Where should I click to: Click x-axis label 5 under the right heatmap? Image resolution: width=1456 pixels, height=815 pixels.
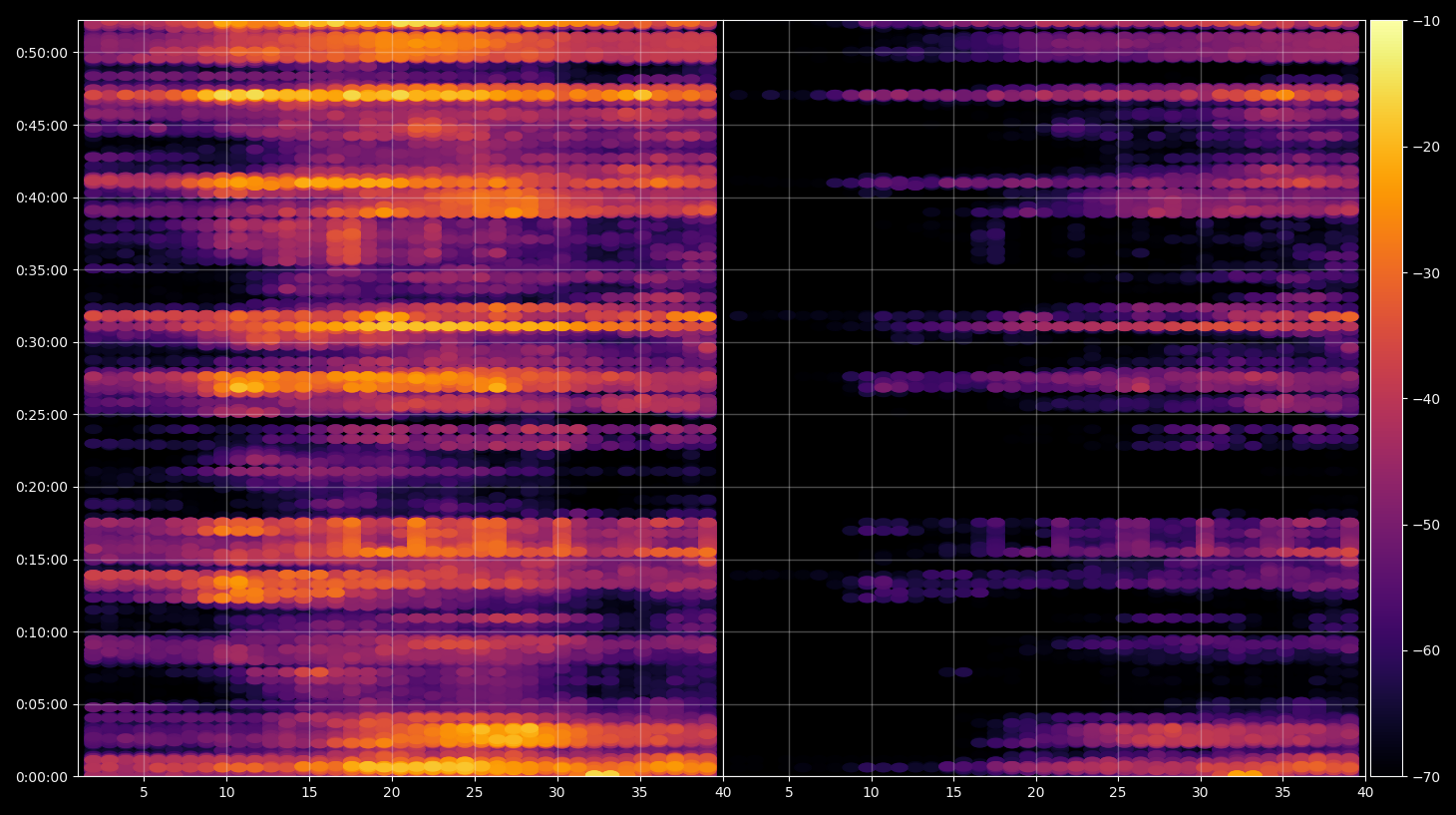(789, 793)
